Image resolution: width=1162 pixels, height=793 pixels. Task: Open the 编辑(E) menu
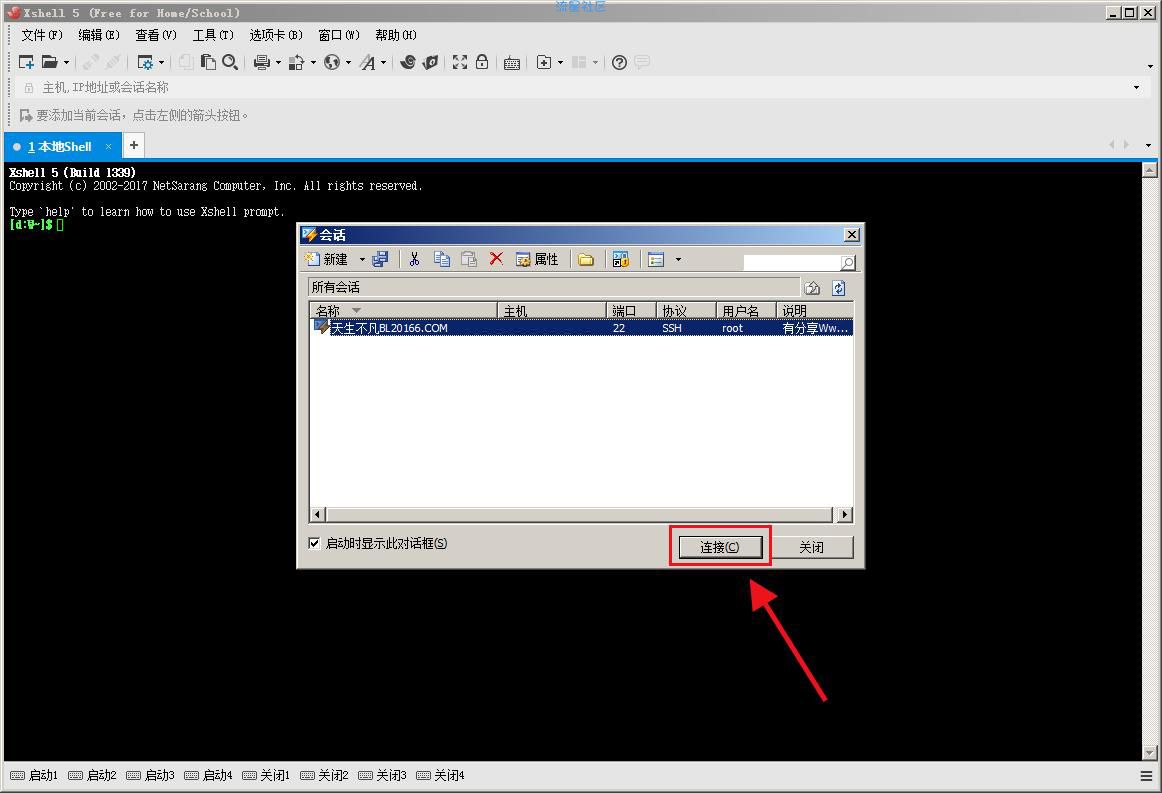[x=99, y=35]
